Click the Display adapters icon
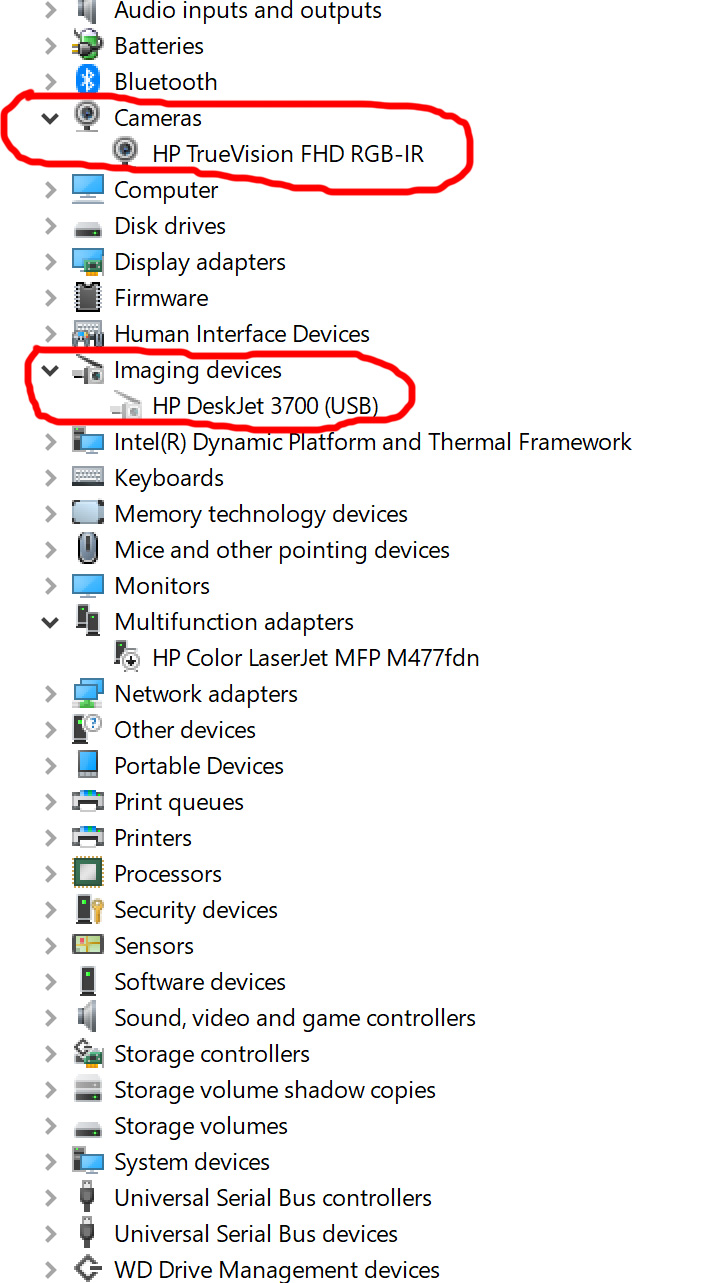Image resolution: width=707 pixels, height=1283 pixels. [88, 261]
